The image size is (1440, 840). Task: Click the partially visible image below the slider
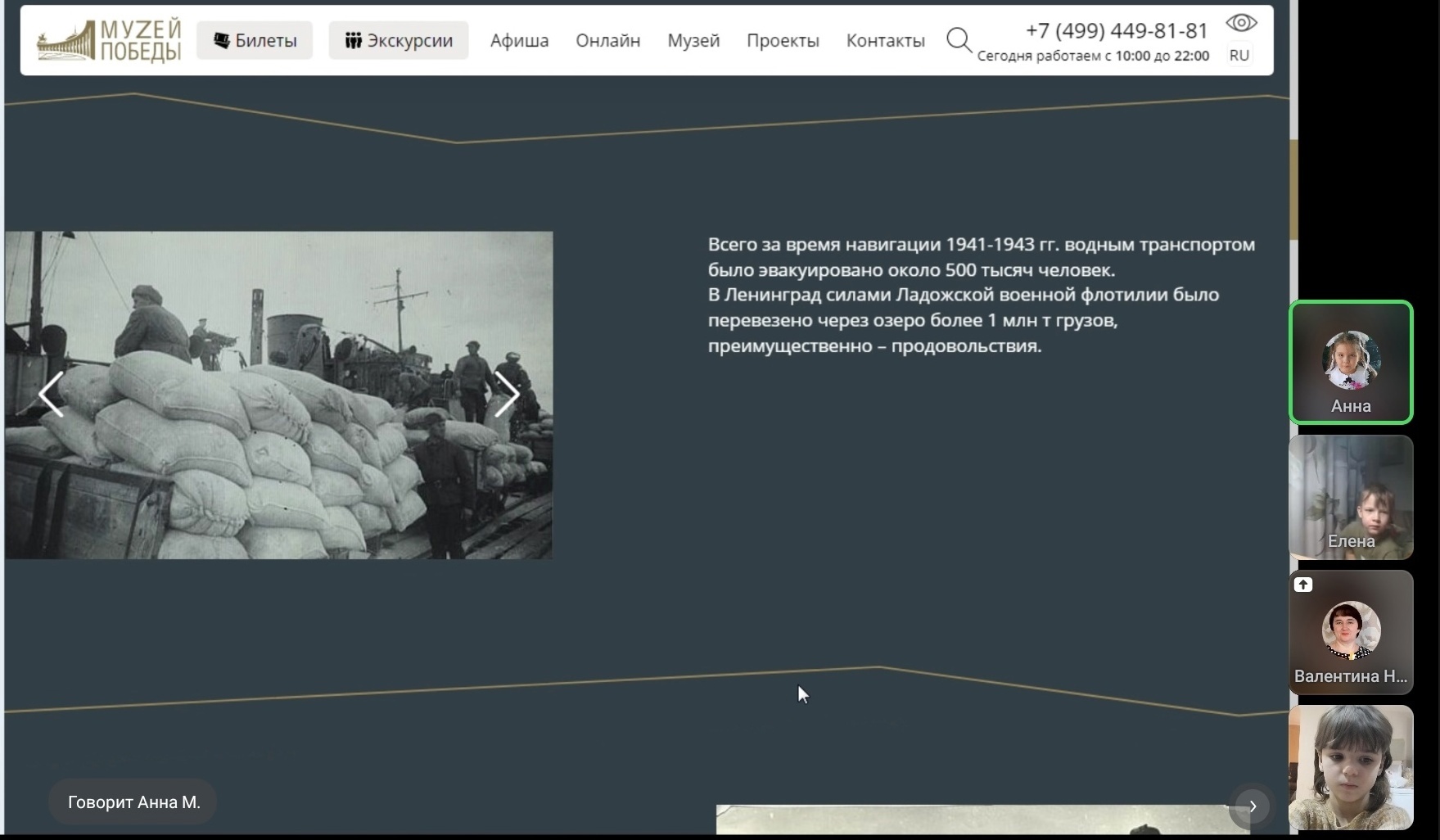(982, 820)
